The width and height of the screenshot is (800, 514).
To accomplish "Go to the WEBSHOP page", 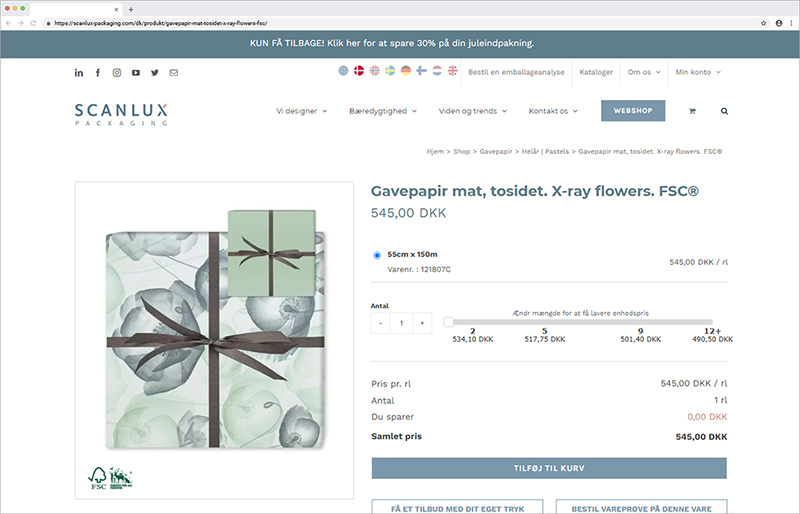I will click(x=633, y=111).
